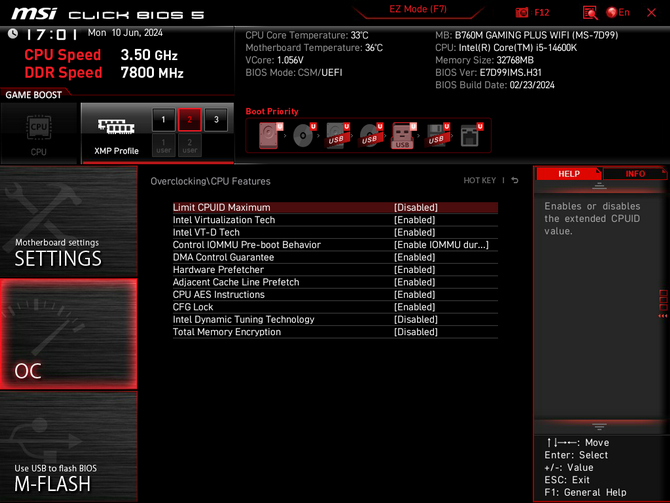
Task: Open Limit CPUID Maximum [Disabled] value
Action: (416, 207)
